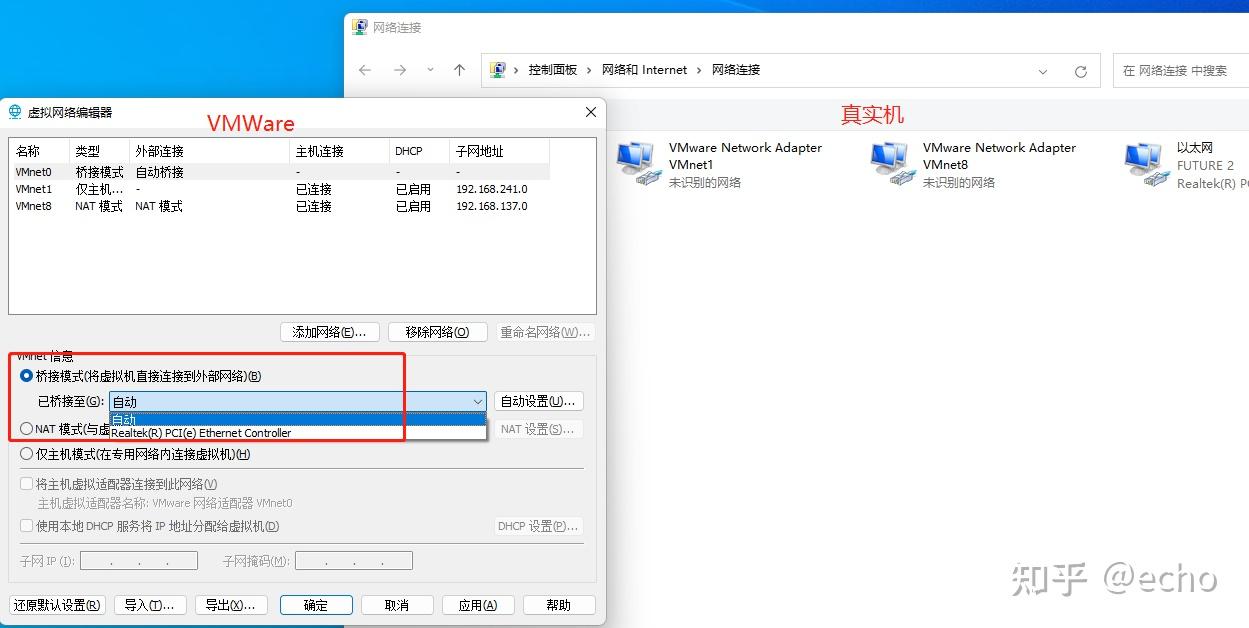Click the up arrow navigation icon

point(459,70)
